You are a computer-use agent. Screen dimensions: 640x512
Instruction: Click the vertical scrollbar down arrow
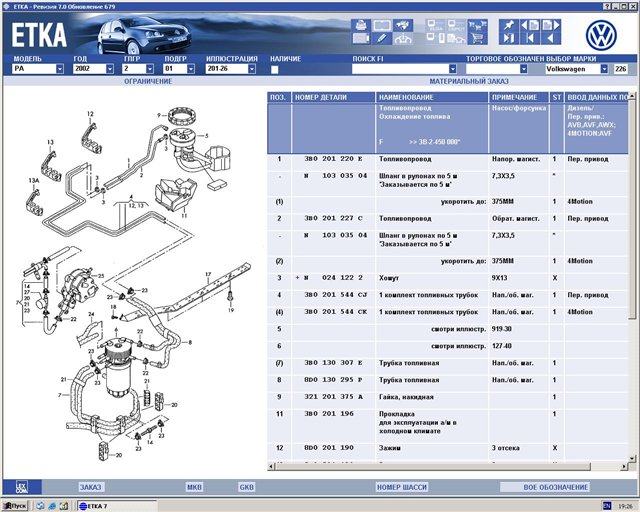click(632, 459)
